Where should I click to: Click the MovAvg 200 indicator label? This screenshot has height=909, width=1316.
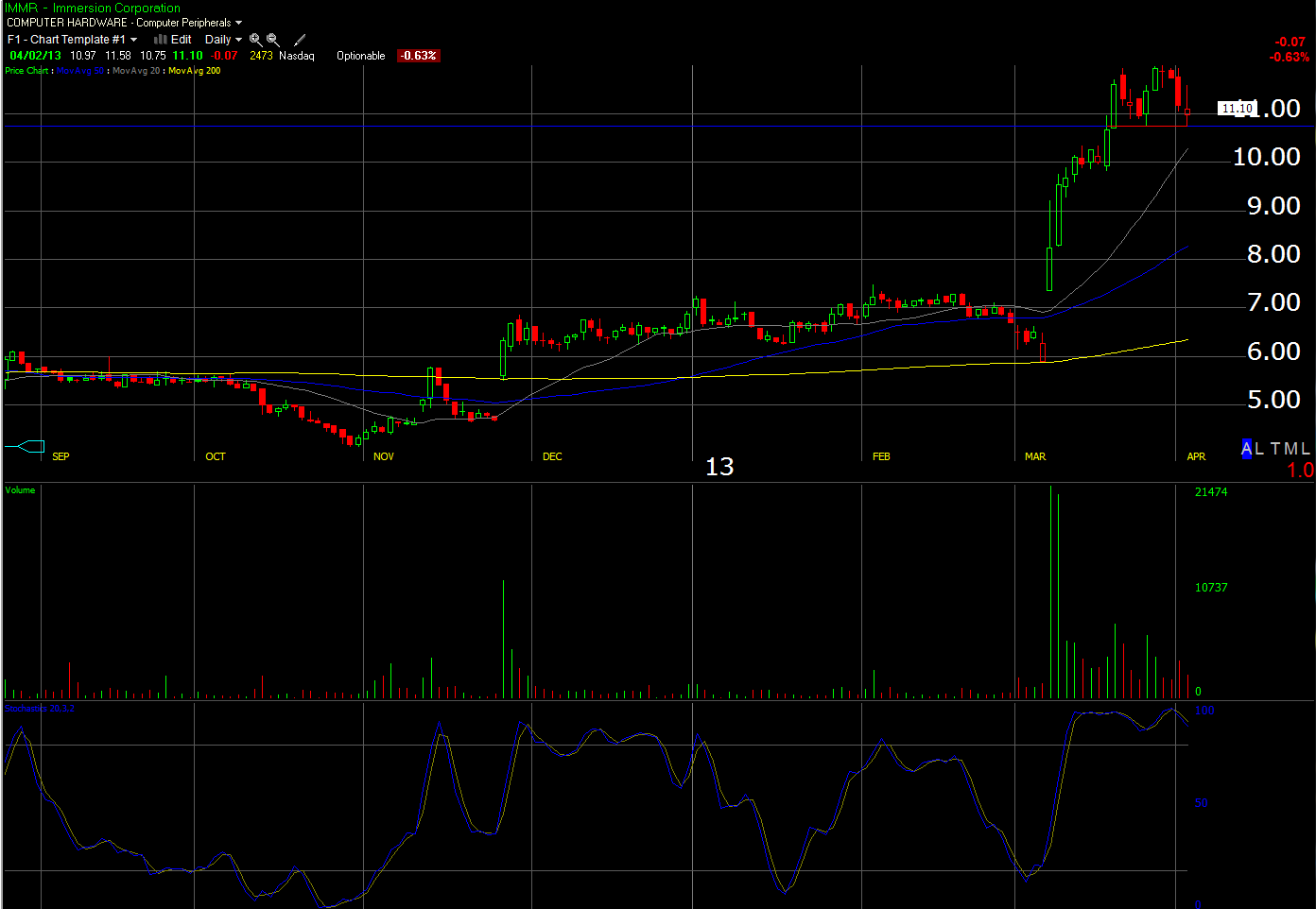194,71
